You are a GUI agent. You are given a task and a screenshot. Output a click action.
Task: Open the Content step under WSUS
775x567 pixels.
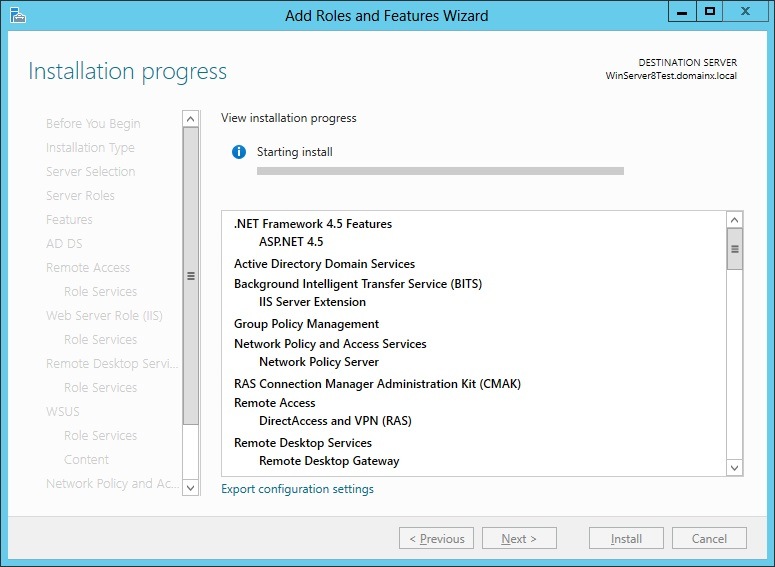click(x=86, y=460)
